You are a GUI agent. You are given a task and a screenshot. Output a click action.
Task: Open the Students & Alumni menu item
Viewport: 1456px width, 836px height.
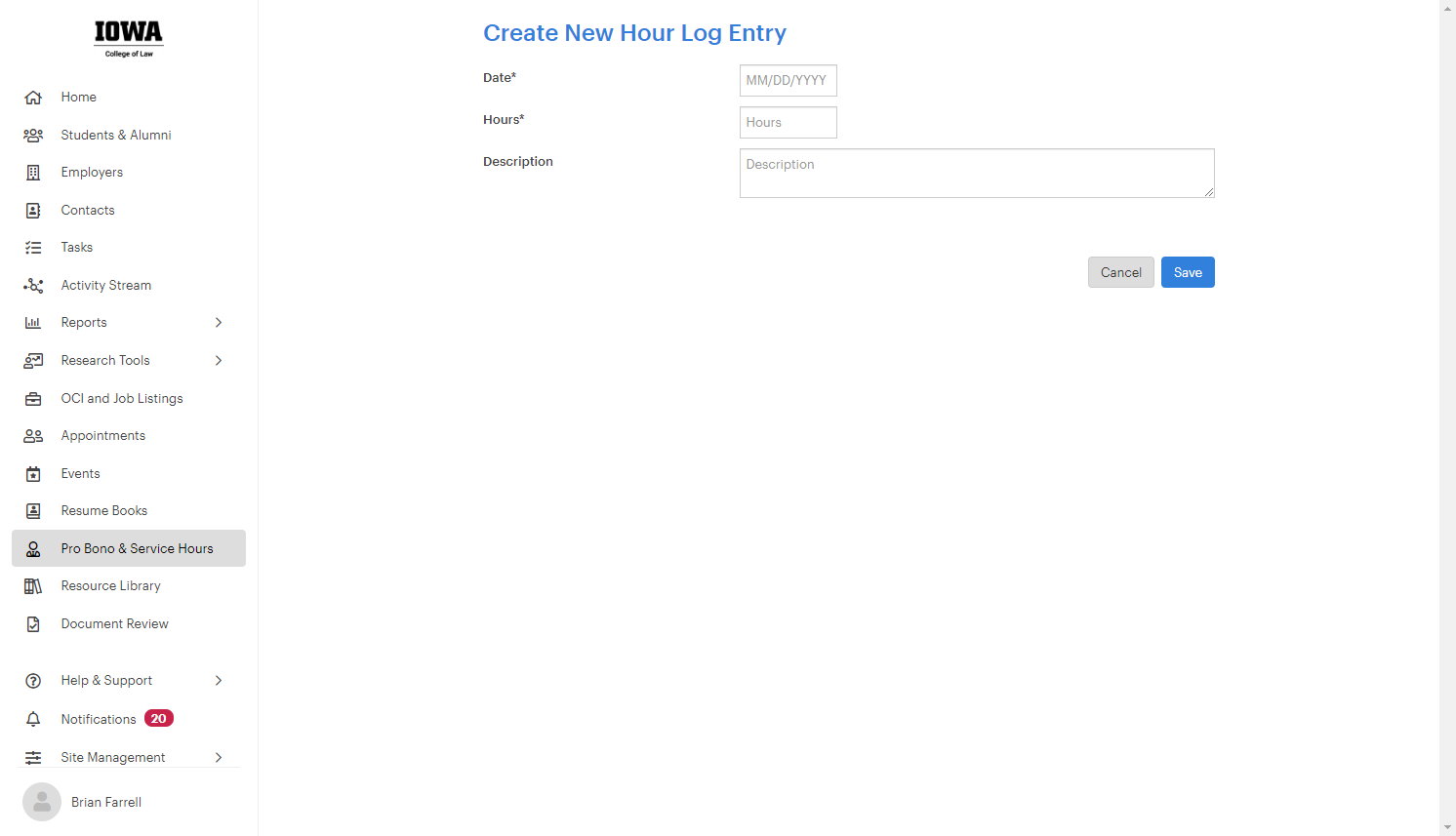(129, 136)
